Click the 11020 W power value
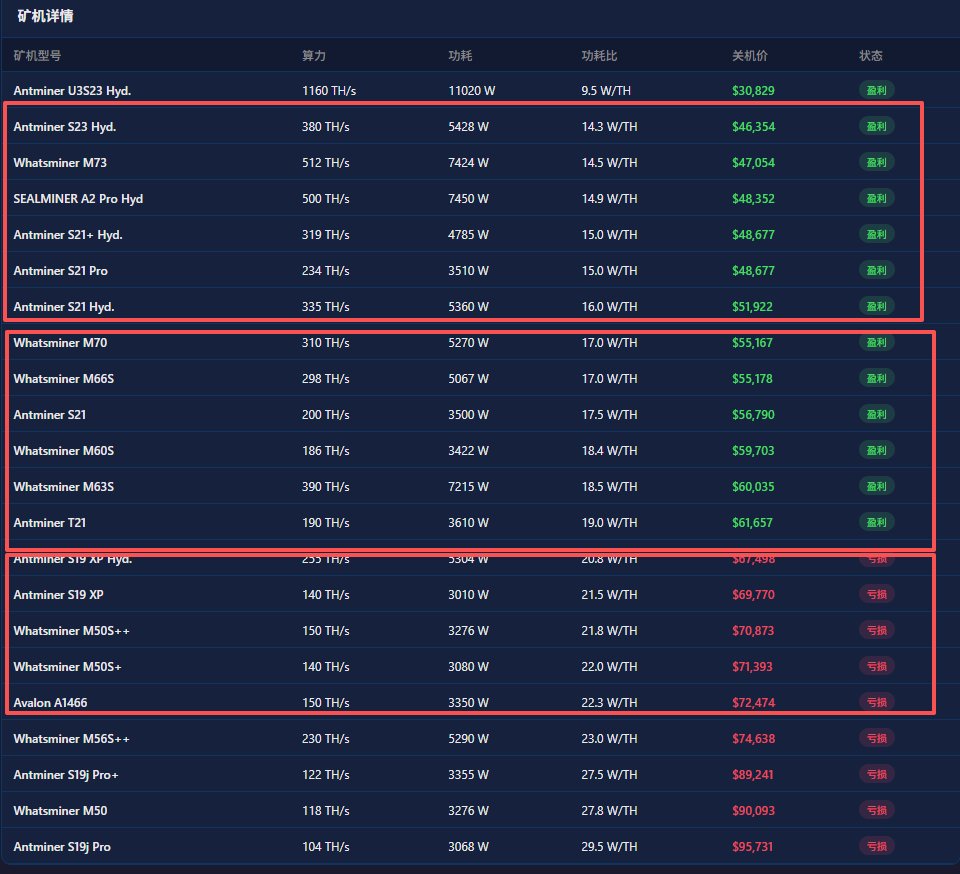Screen dimensions: 960x874 (471, 91)
